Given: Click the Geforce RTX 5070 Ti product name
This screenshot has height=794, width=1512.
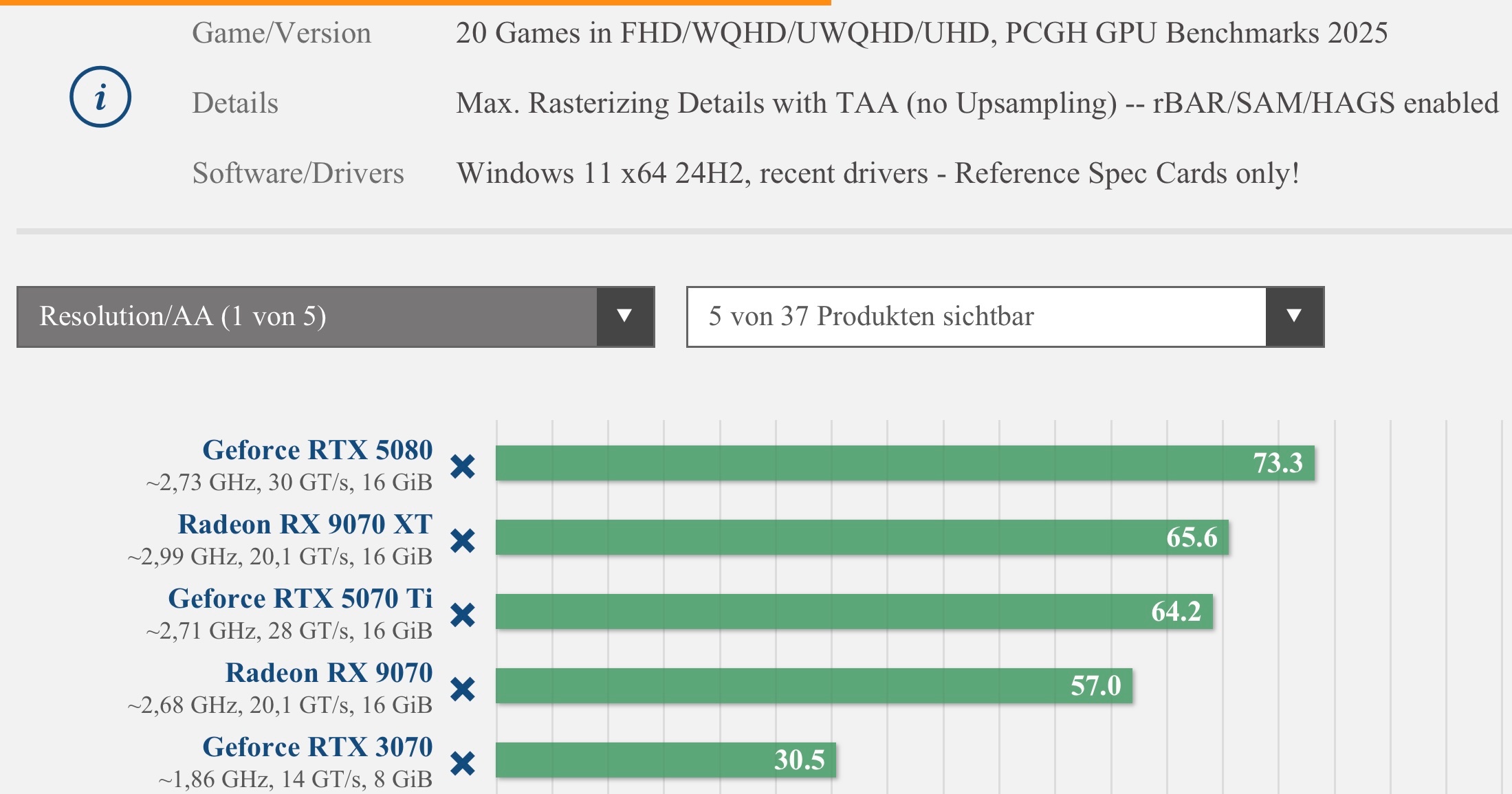Looking at the screenshot, I should tap(300, 599).
